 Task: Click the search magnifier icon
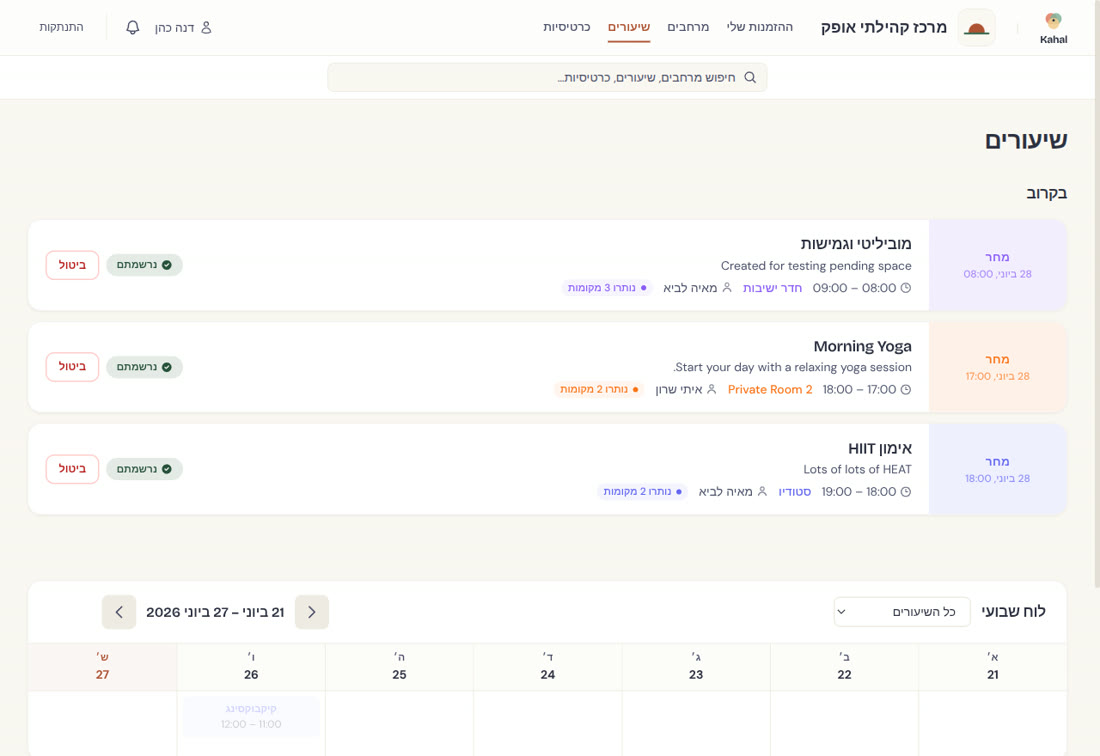[750, 77]
